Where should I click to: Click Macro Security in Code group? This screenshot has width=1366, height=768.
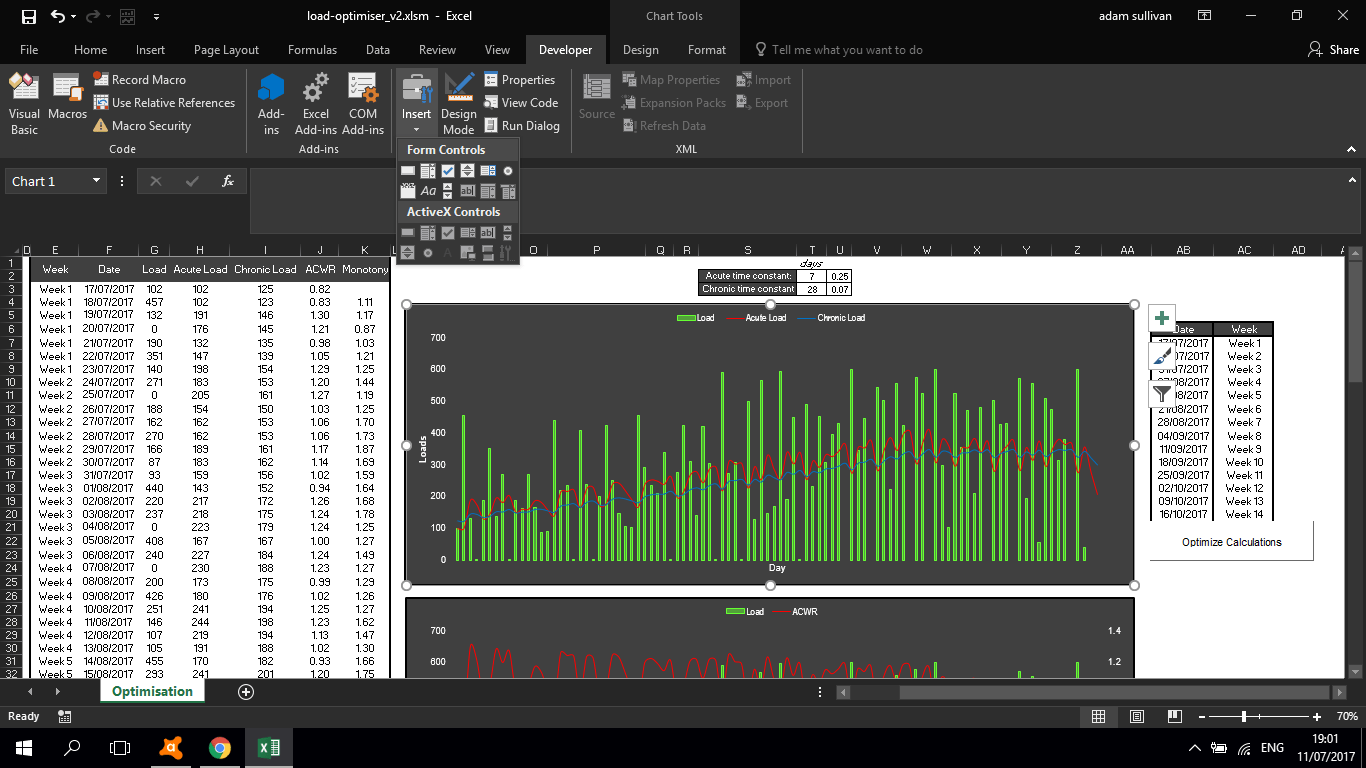(x=150, y=126)
